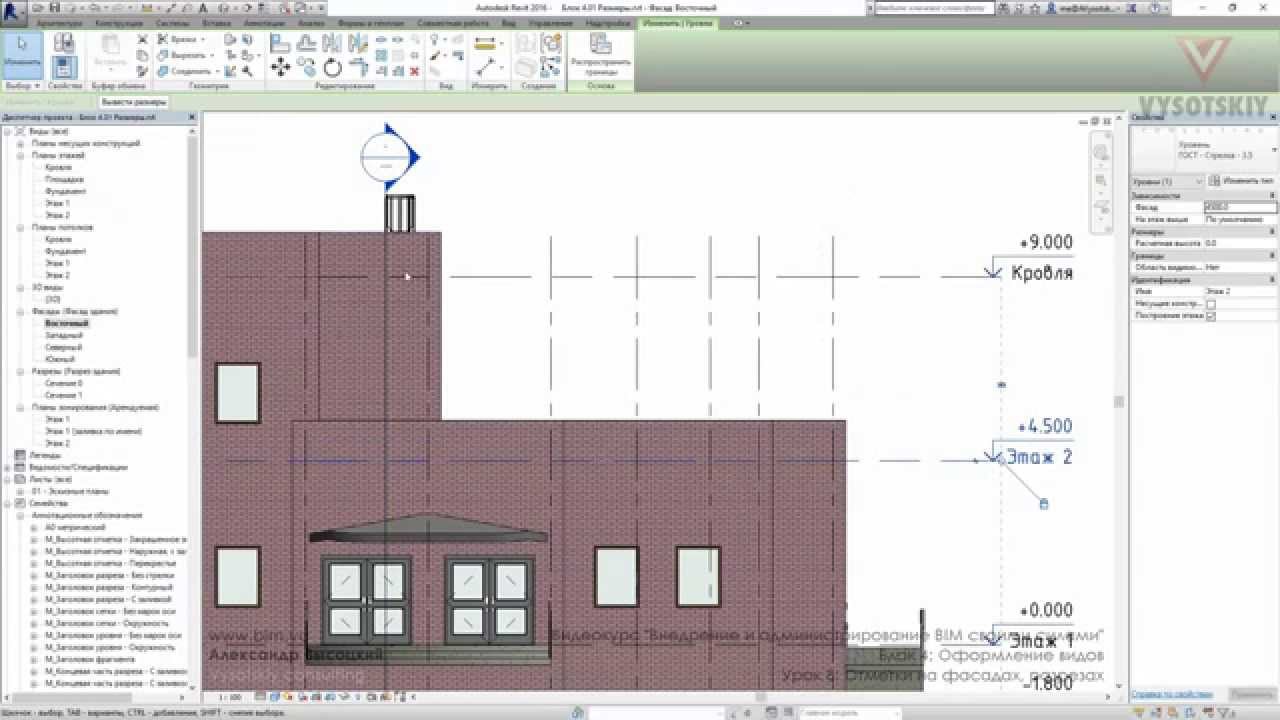This screenshot has height=720, width=1280.
Task: Select Северный view in project browser
Action: click(x=64, y=348)
